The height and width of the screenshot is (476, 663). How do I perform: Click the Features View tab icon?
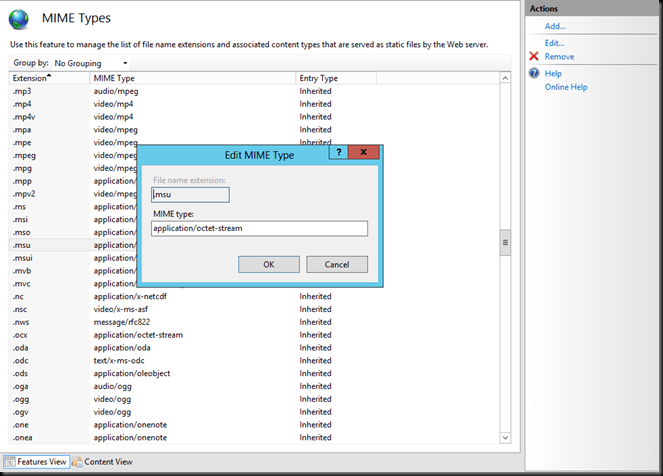(x=9, y=462)
